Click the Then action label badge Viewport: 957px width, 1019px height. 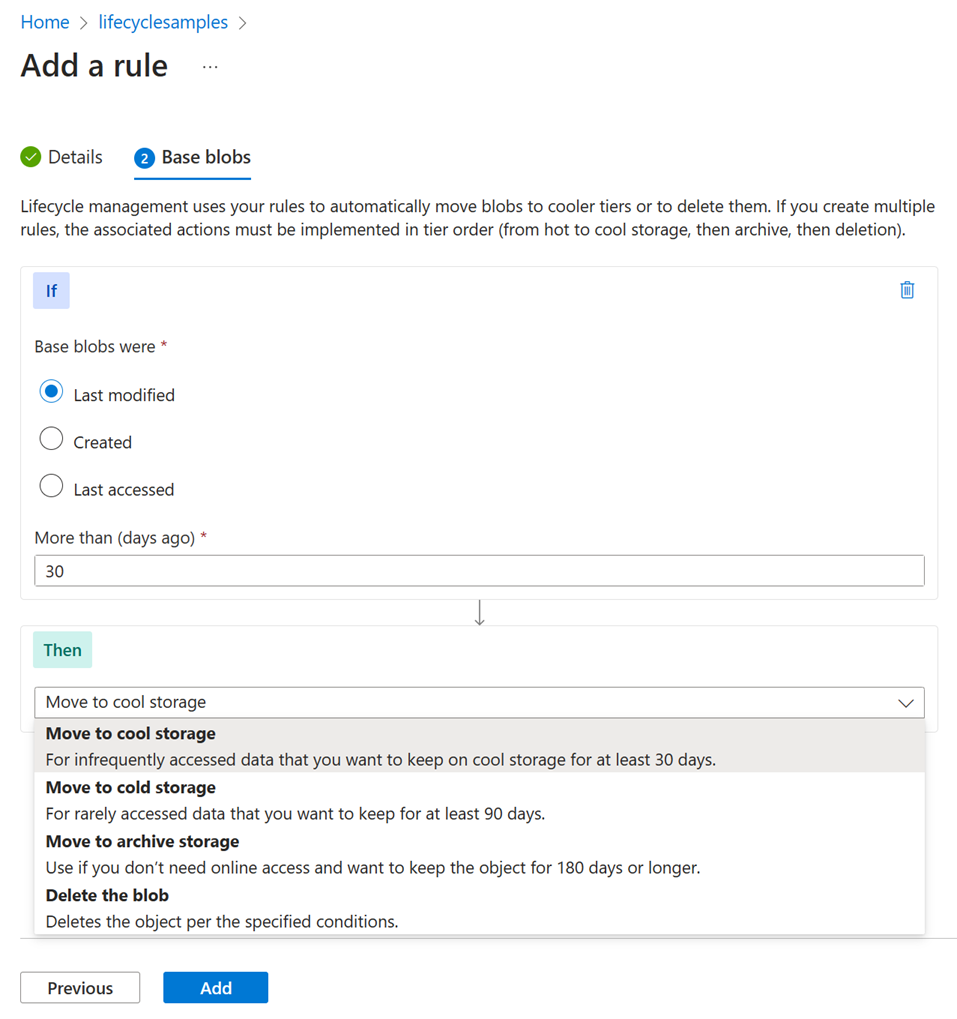[62, 649]
